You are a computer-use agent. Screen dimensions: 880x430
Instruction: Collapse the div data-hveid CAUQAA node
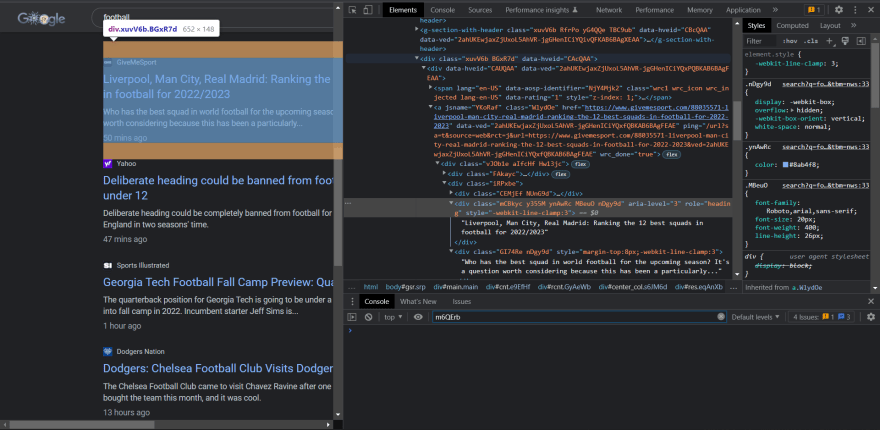coord(423,68)
